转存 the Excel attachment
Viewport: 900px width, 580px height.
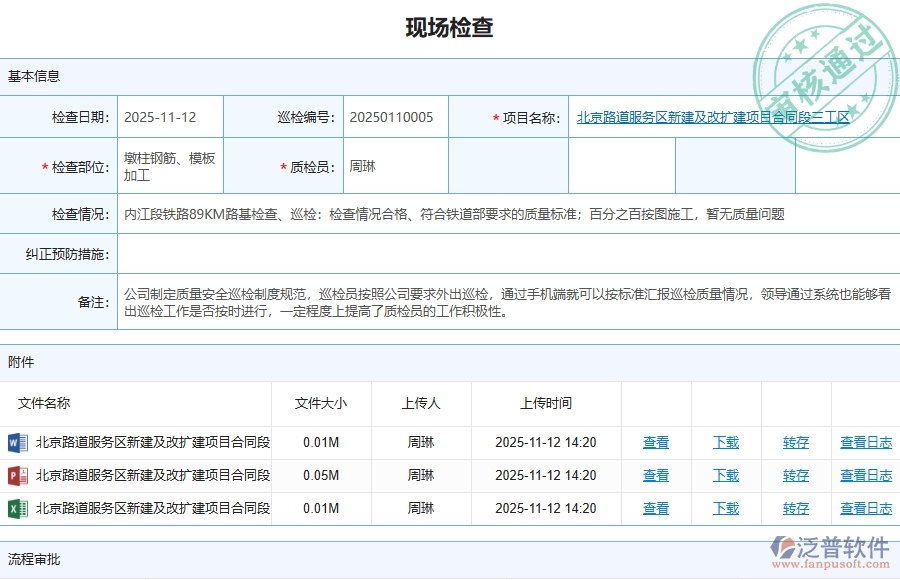click(x=795, y=509)
